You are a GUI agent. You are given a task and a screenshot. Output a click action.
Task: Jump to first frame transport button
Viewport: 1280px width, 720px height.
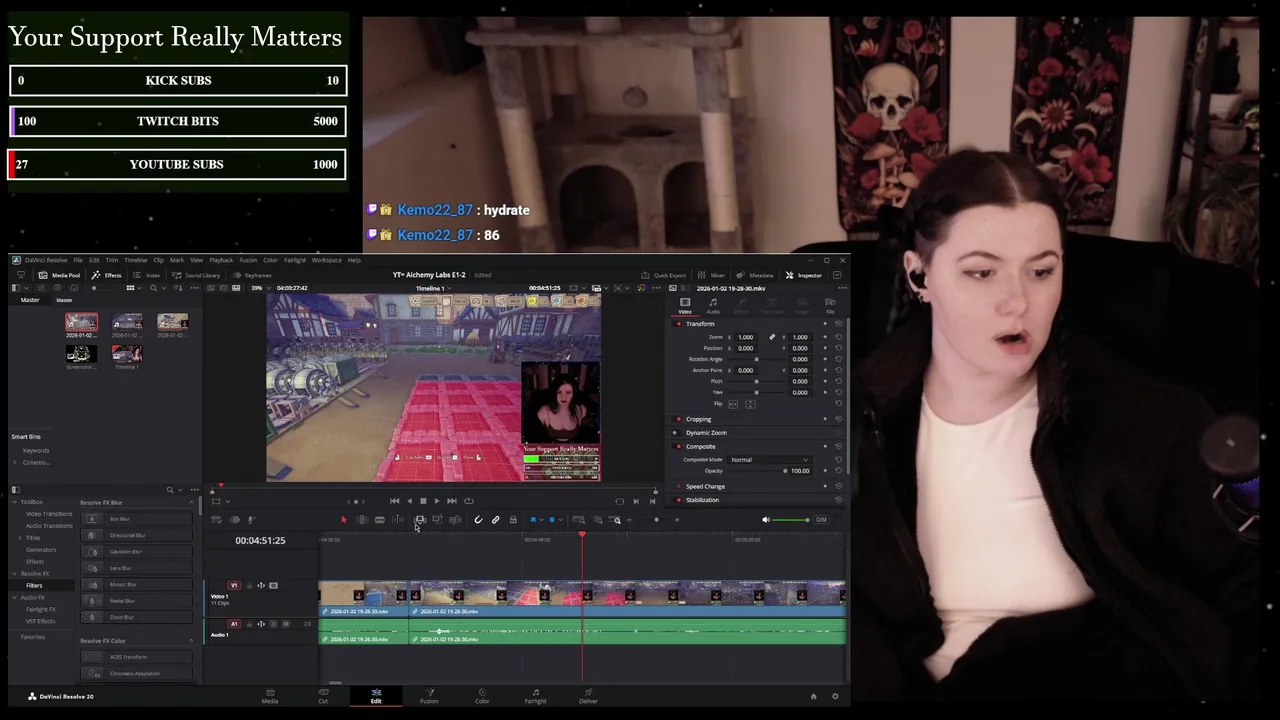coord(394,501)
